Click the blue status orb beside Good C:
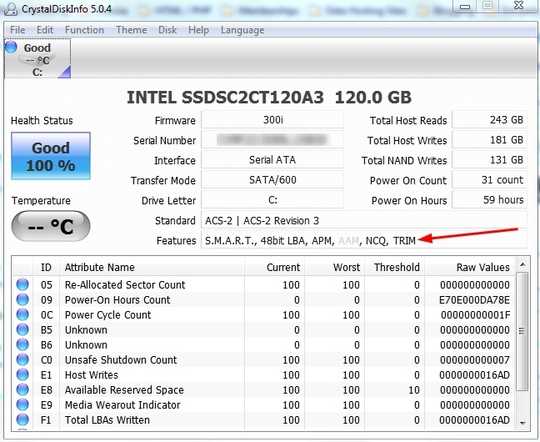The height and width of the screenshot is (442, 540). coord(11,47)
